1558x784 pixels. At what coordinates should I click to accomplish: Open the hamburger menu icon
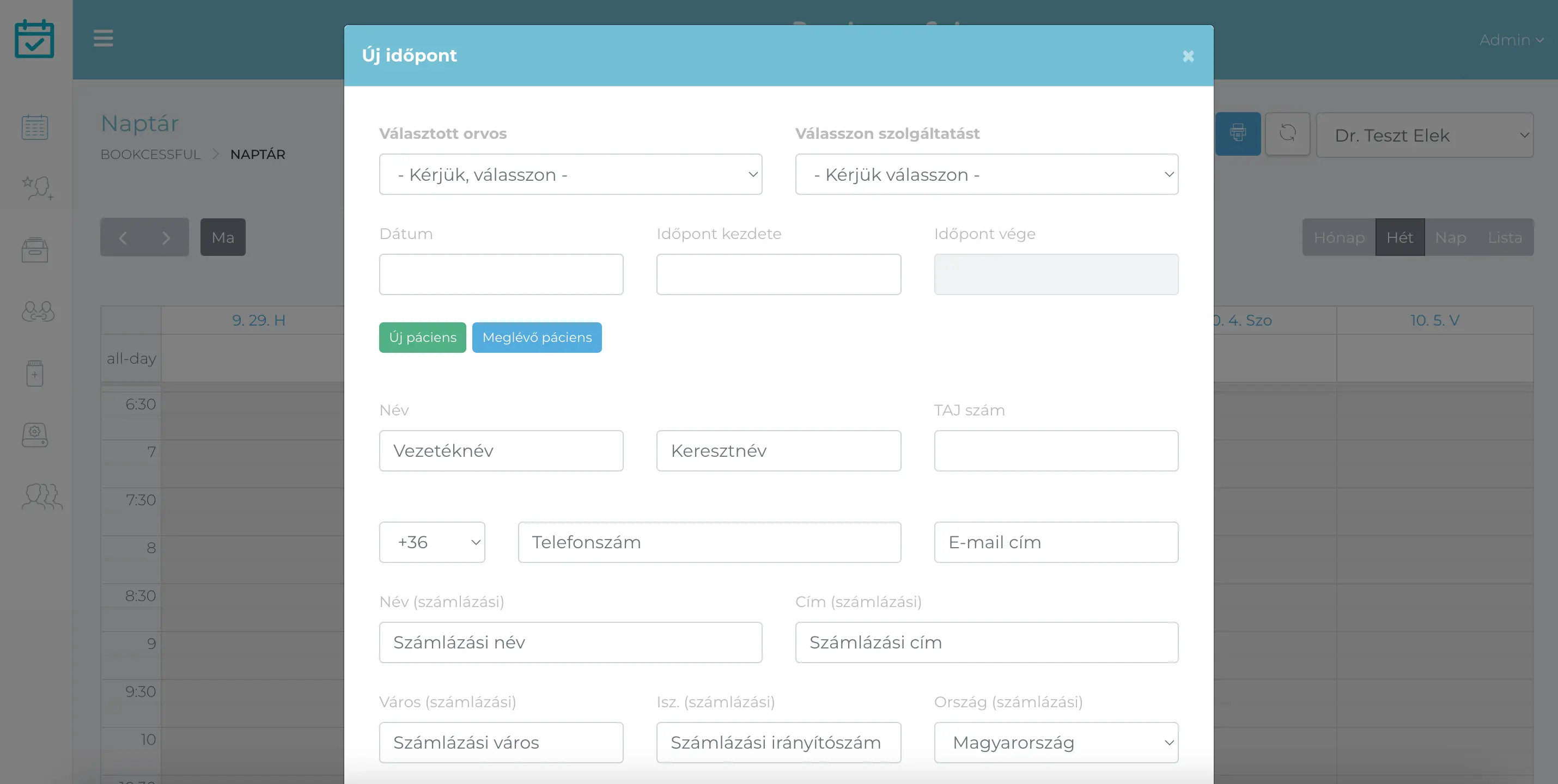(104, 39)
